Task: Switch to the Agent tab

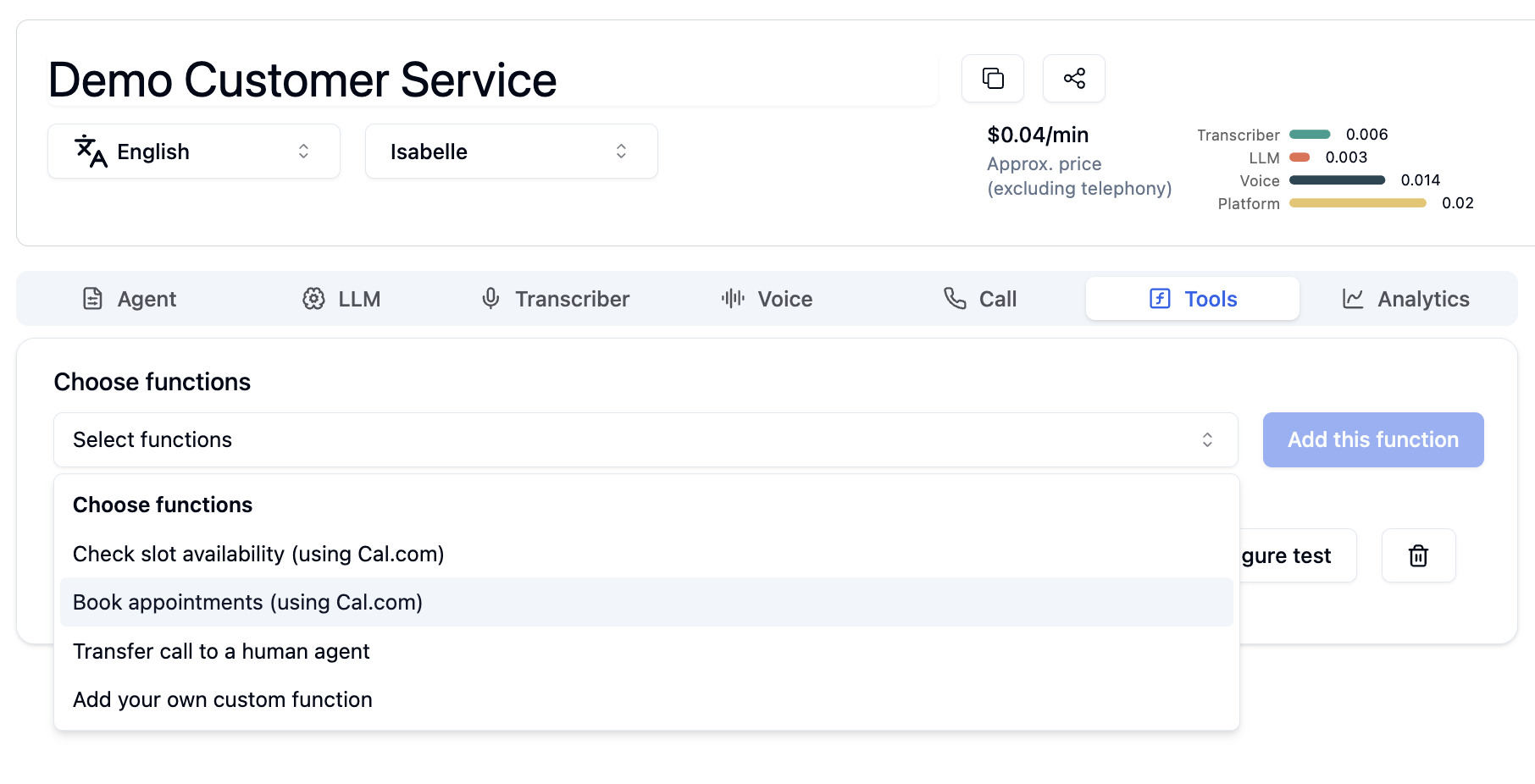Action: pyautogui.click(x=130, y=299)
